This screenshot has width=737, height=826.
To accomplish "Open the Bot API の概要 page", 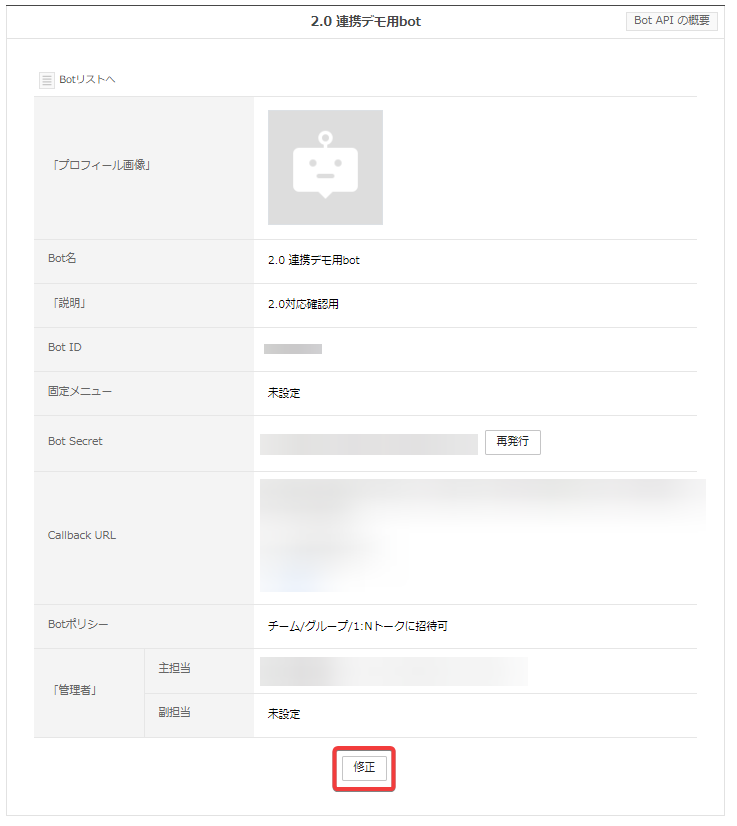I will [x=671, y=21].
